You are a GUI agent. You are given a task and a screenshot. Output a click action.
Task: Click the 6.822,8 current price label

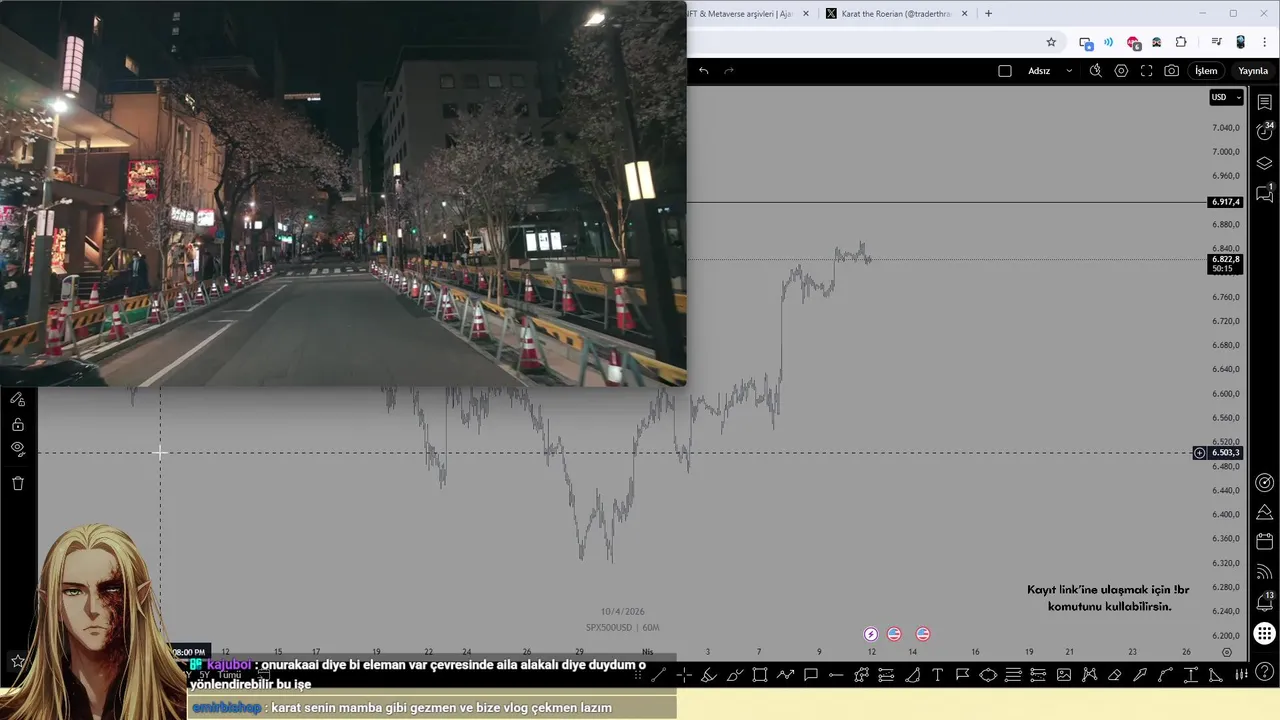(x=1226, y=260)
